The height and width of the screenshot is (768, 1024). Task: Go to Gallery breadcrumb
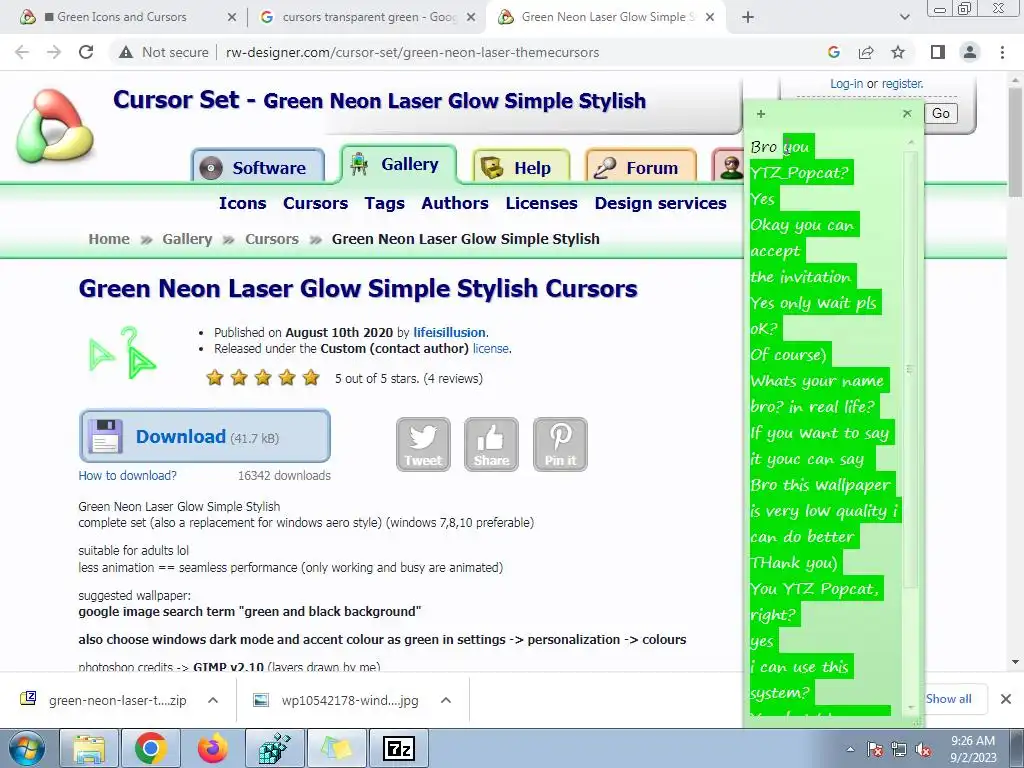click(187, 239)
